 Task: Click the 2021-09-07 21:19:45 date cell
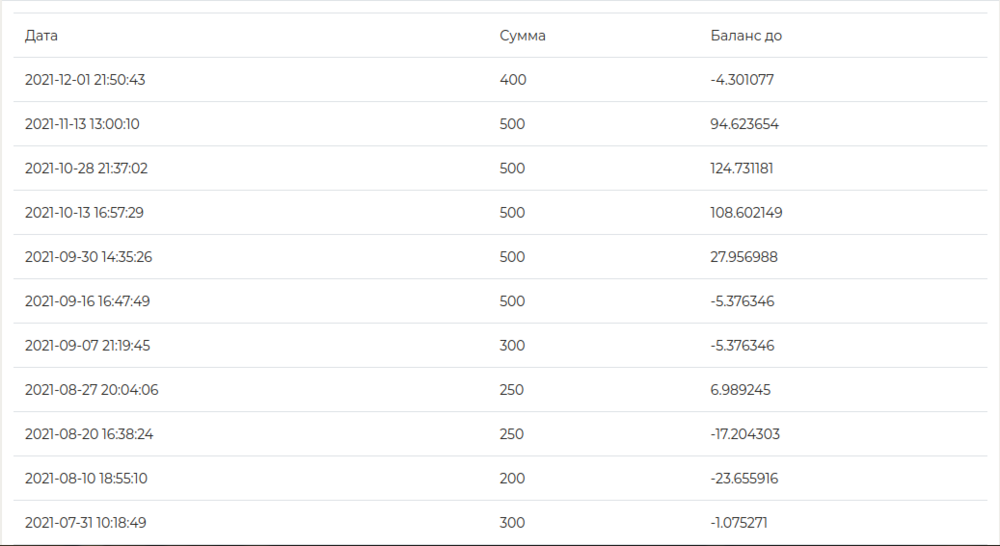87,345
